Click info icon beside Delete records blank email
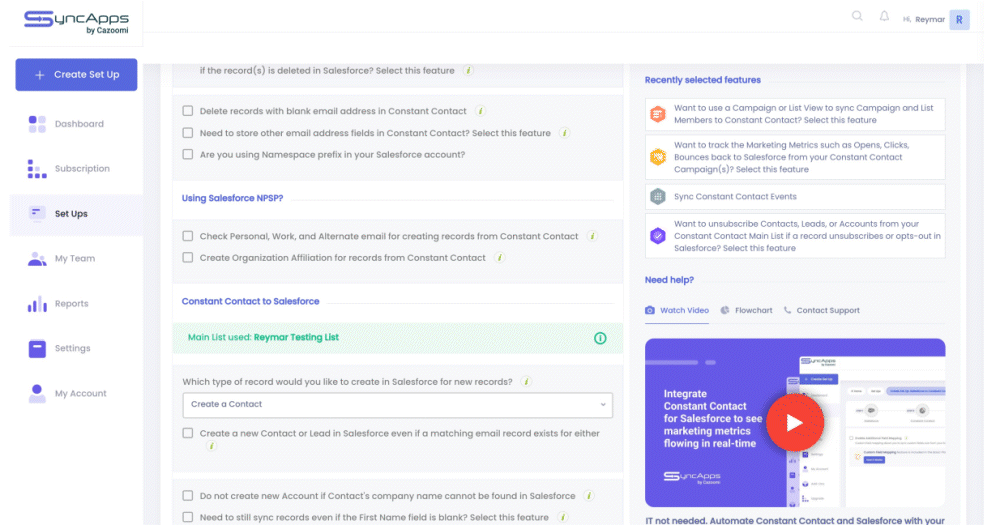The image size is (1000, 525). pos(480,111)
